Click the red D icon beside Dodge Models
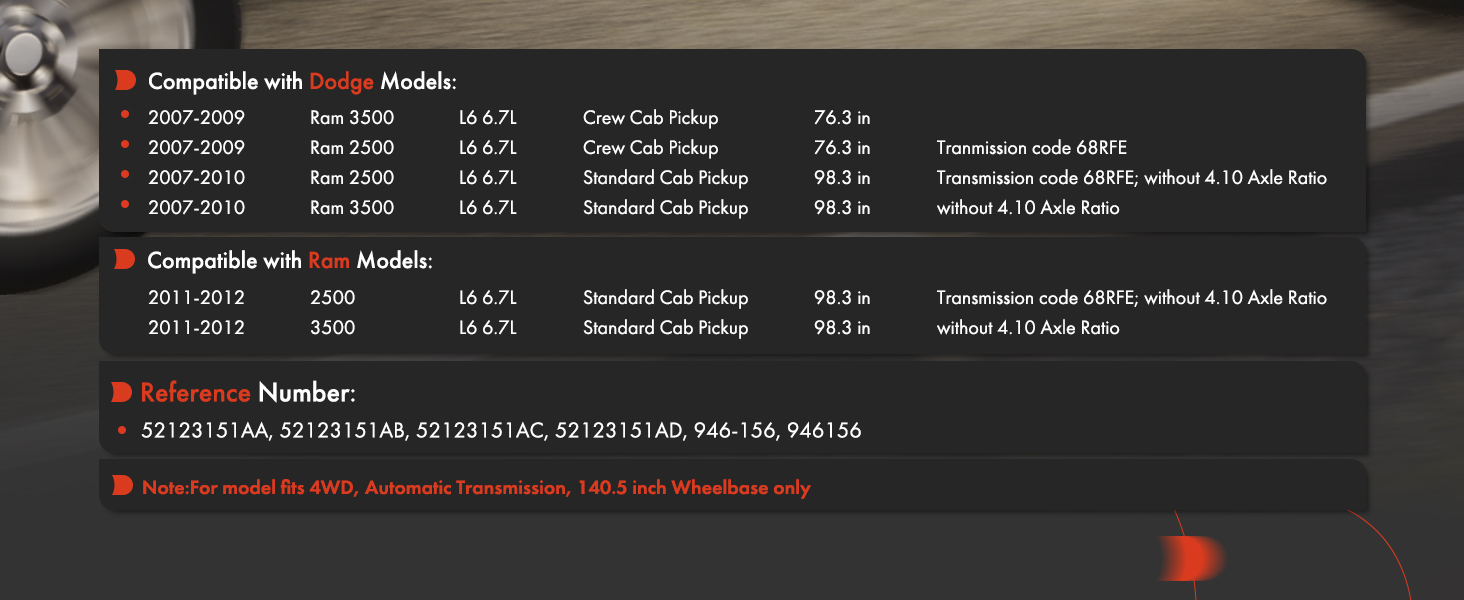 (x=124, y=80)
